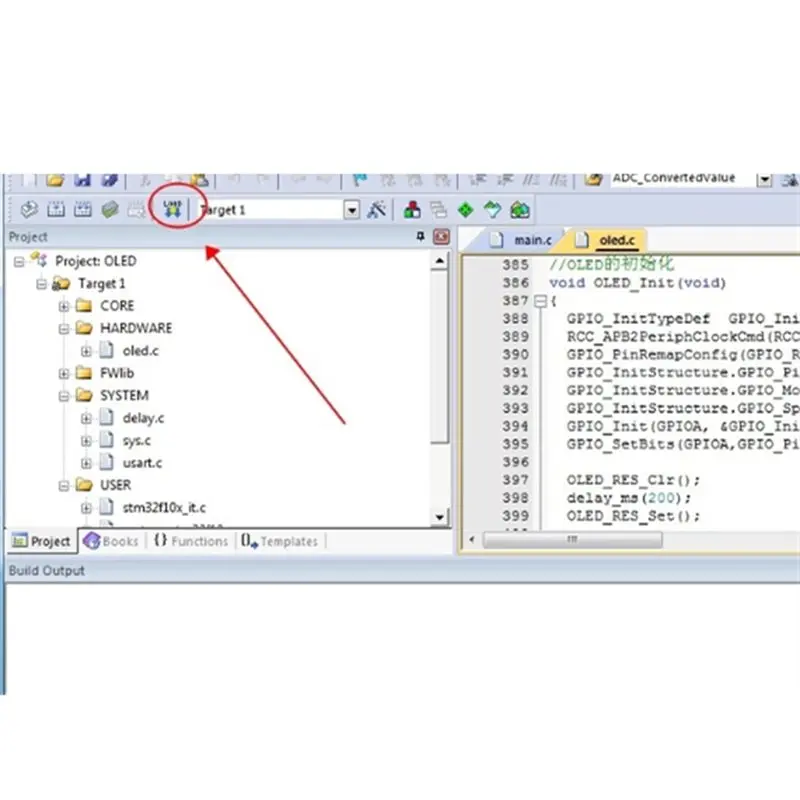Expand the oled.c file dependencies
The height and width of the screenshot is (800, 800).
[86, 351]
